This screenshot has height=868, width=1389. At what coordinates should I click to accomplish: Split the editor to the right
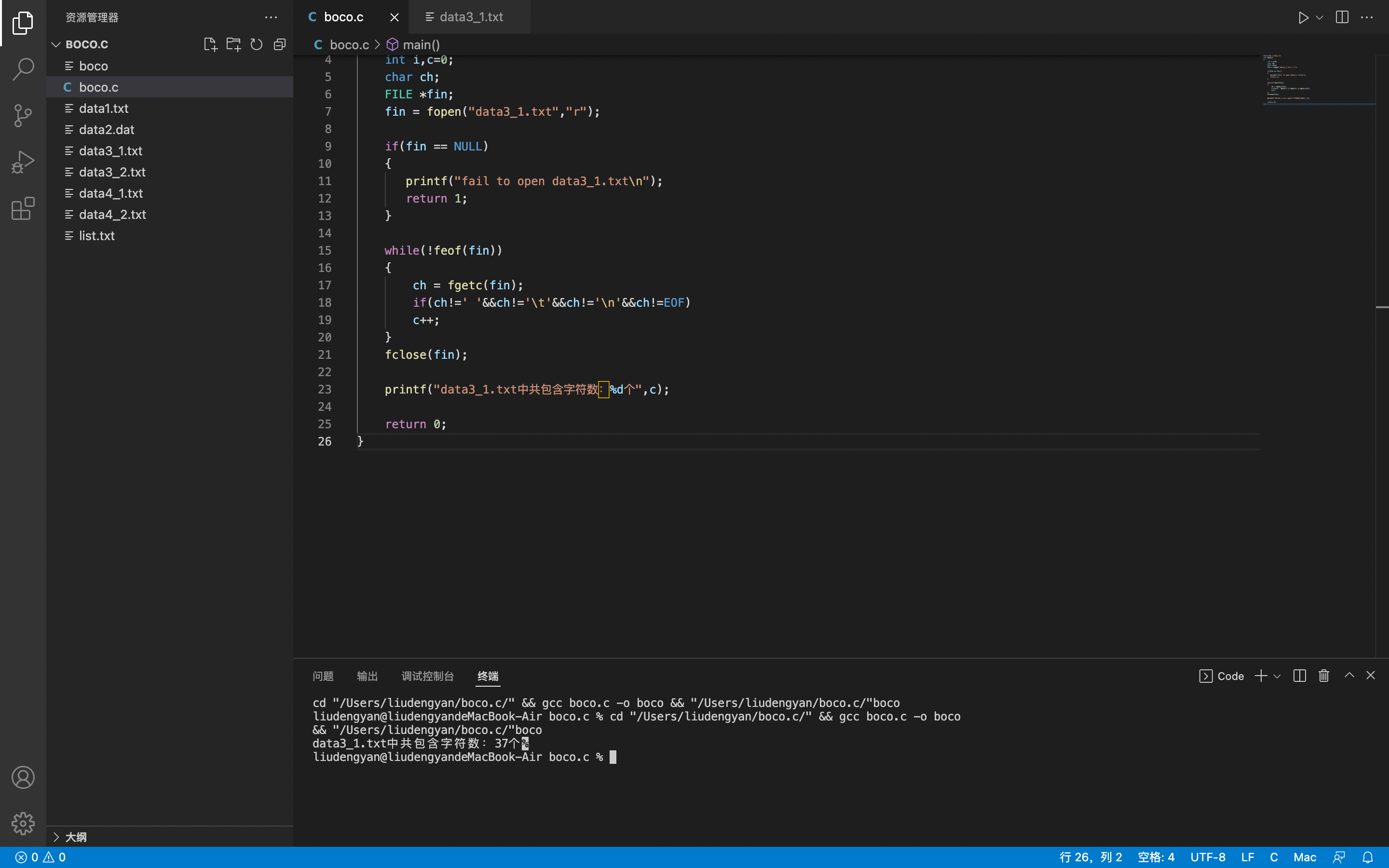coord(1342,17)
